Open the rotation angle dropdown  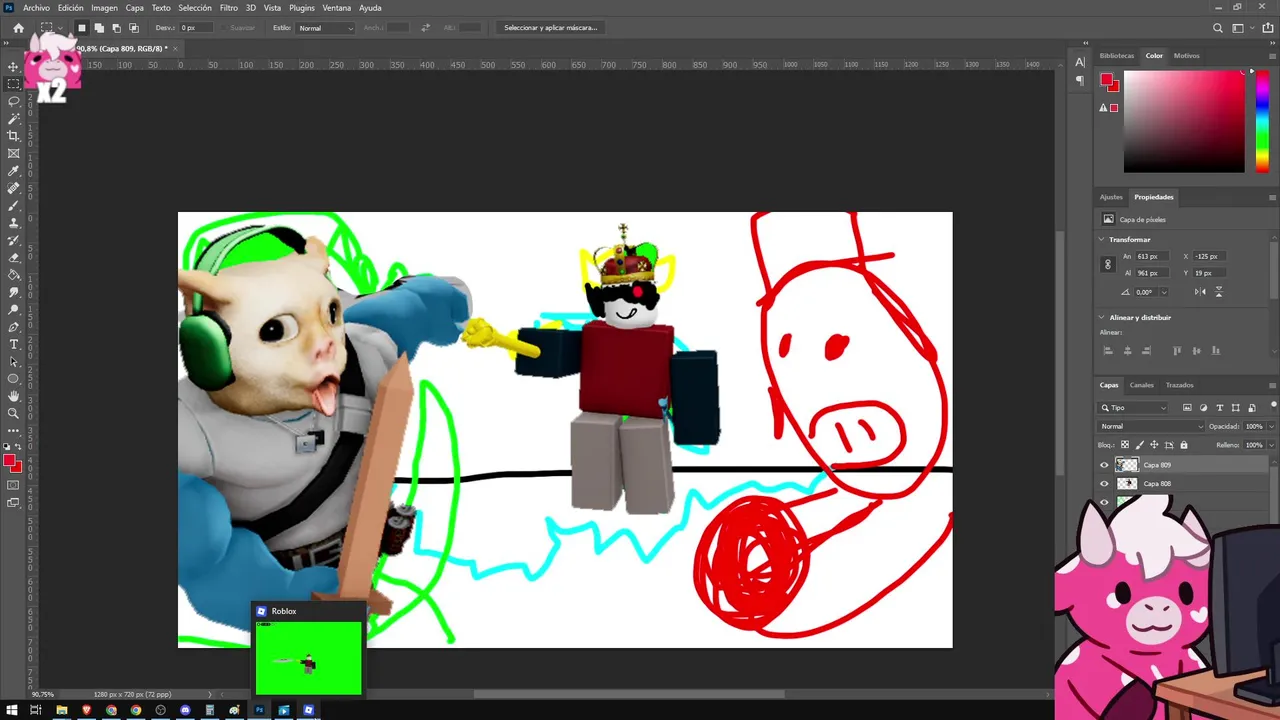1164,292
